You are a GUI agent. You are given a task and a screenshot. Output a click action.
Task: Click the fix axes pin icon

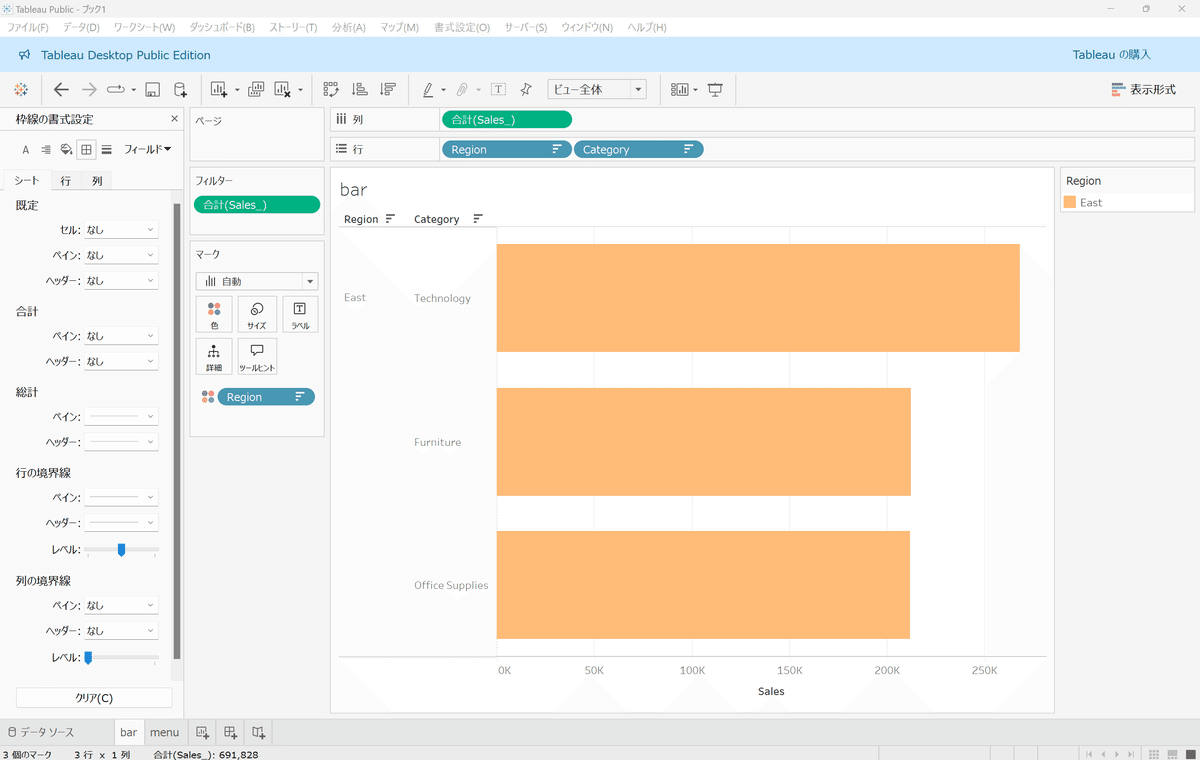click(x=526, y=90)
